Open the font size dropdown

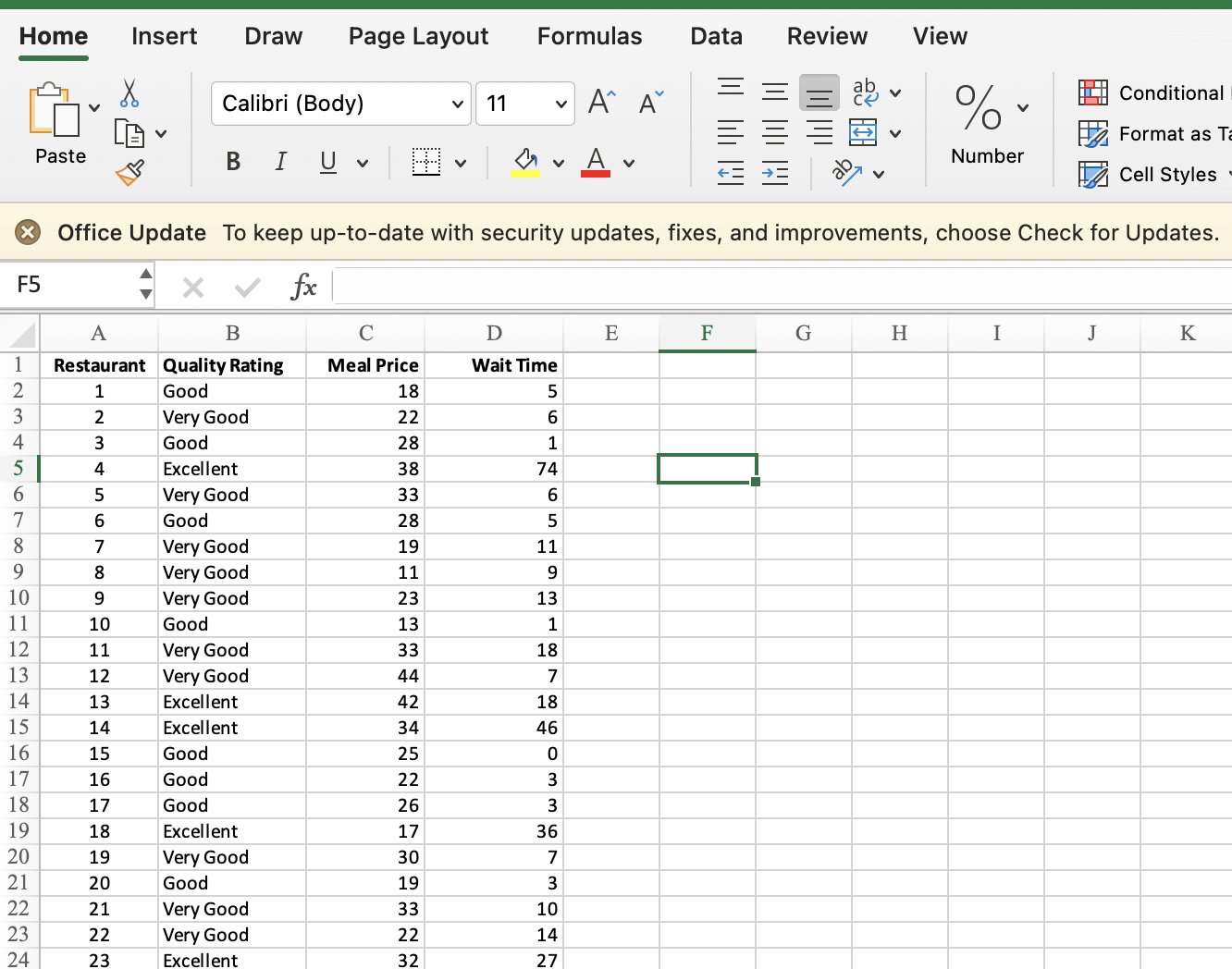point(561,104)
